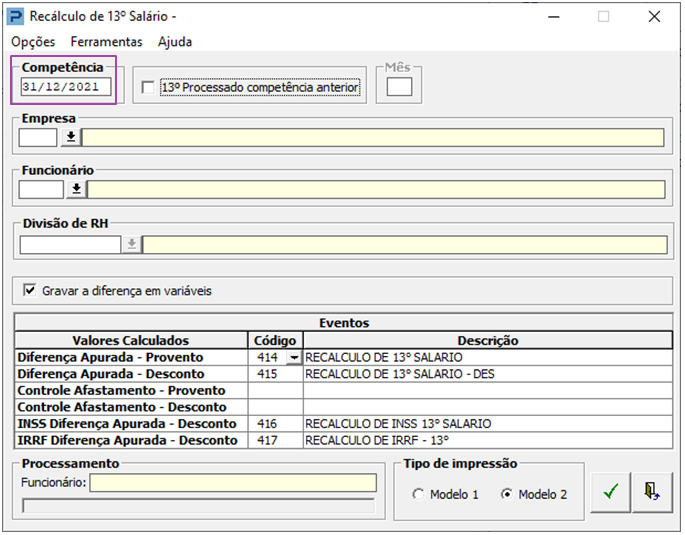Click the Empresa code input field
Viewport: 685px width, 535px height.
click(38, 138)
